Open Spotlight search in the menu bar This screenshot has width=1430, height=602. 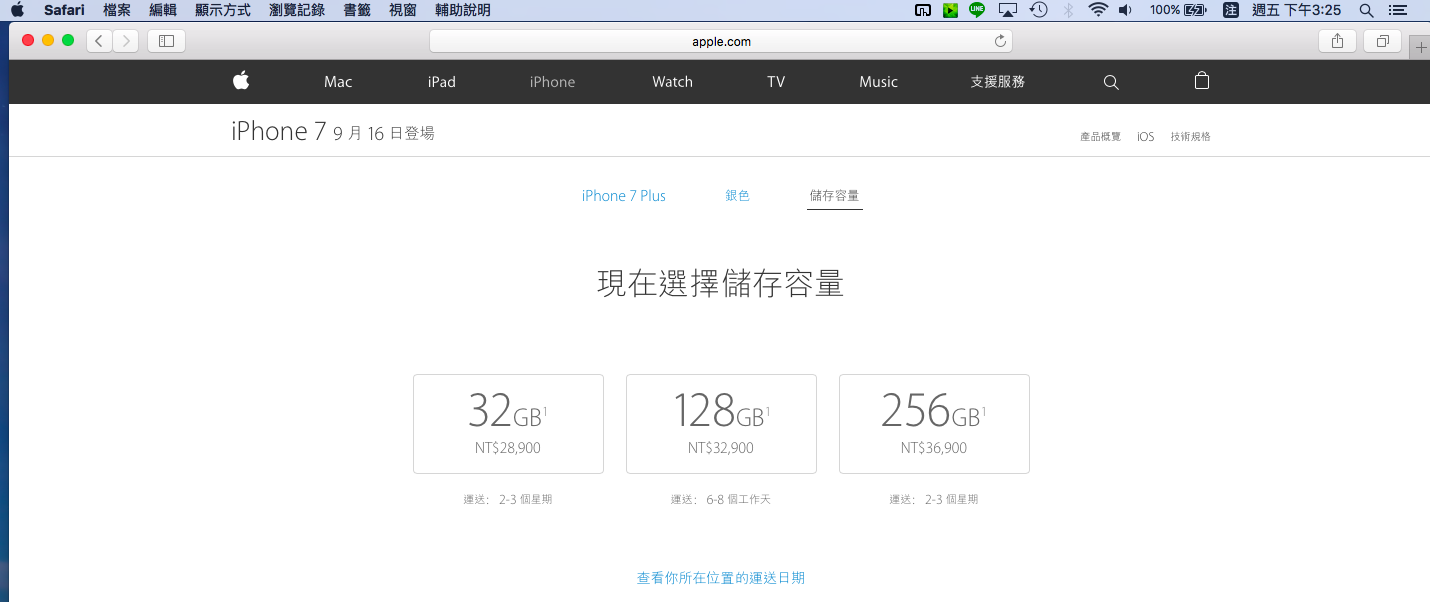point(1366,10)
